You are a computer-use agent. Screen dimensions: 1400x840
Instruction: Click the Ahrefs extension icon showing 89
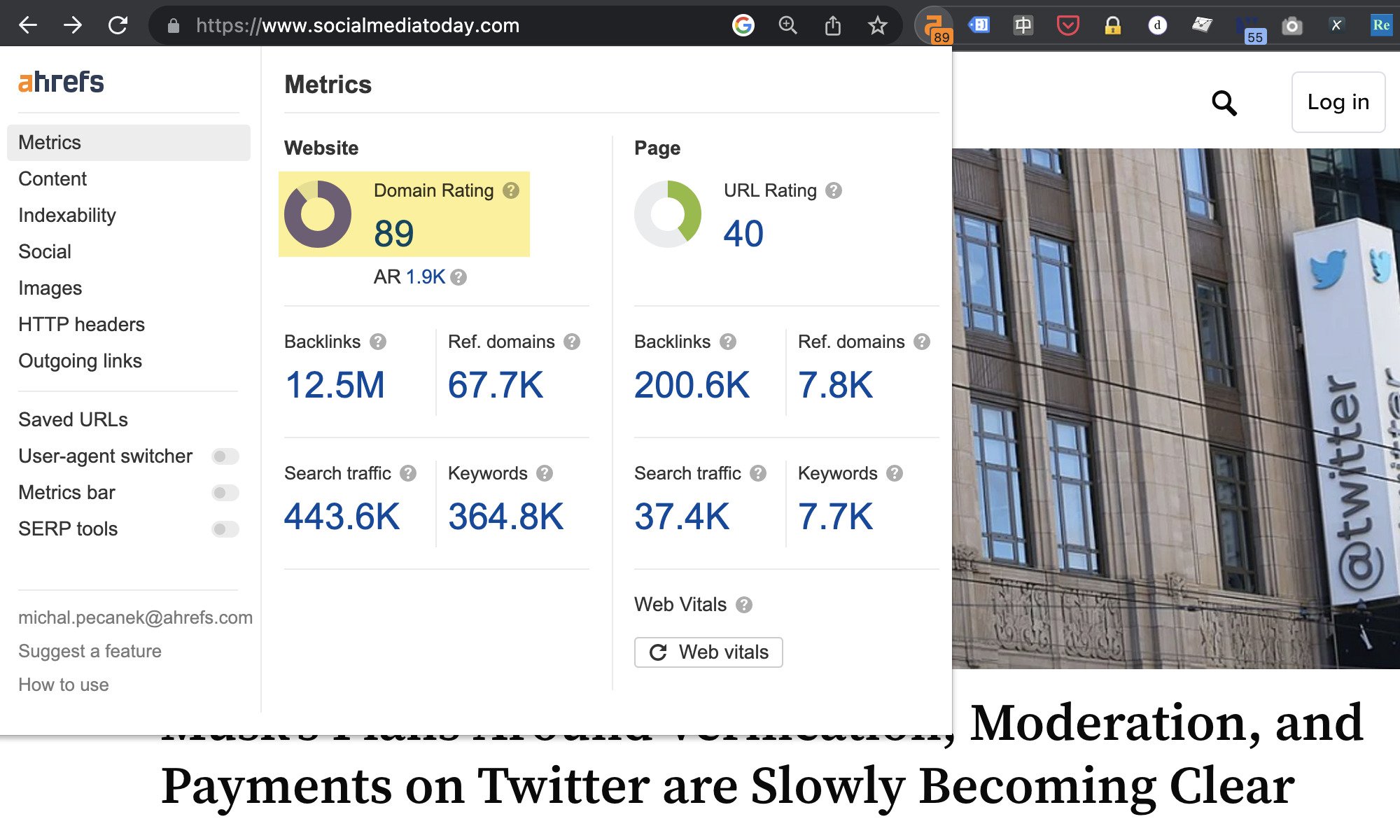[935, 27]
